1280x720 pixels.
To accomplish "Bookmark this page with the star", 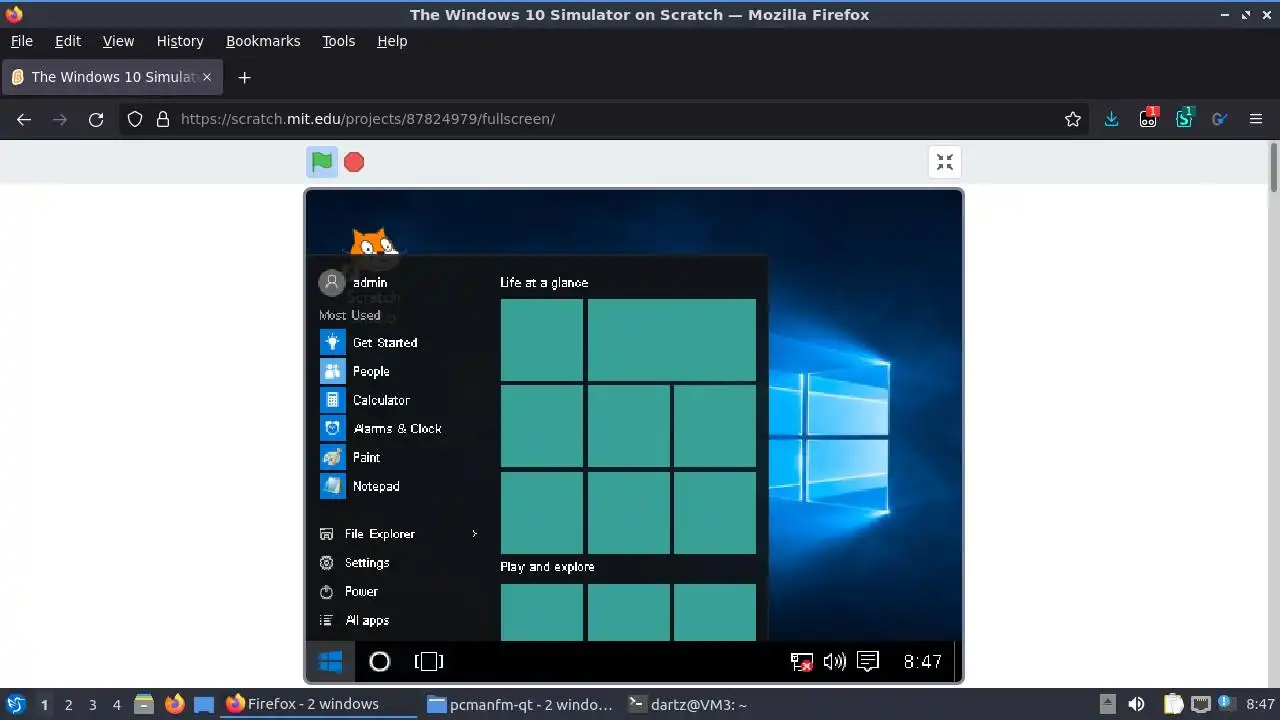I will coord(1073,119).
